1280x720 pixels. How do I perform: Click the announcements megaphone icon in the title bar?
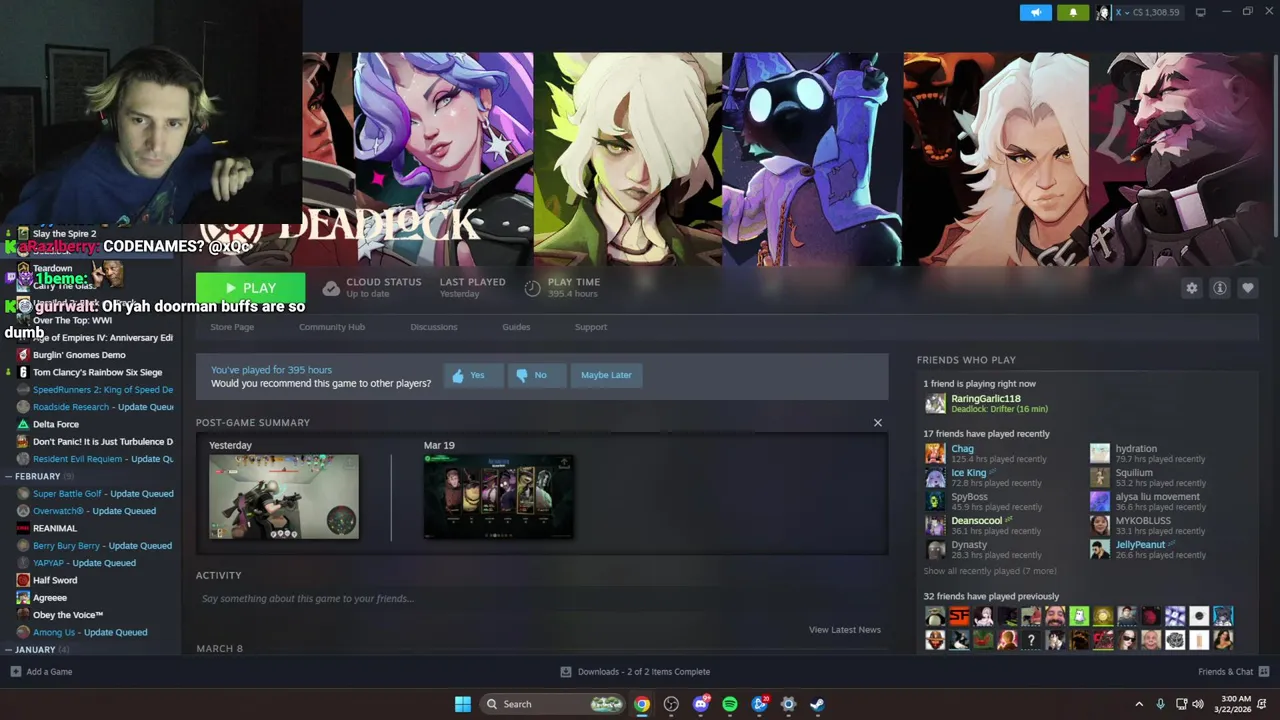pyautogui.click(x=1036, y=12)
